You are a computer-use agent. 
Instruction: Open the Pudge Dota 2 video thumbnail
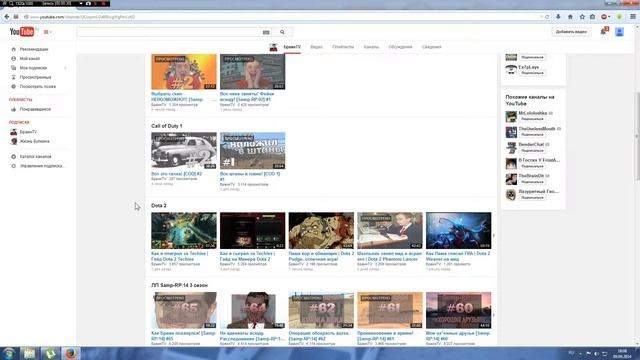click(321, 231)
